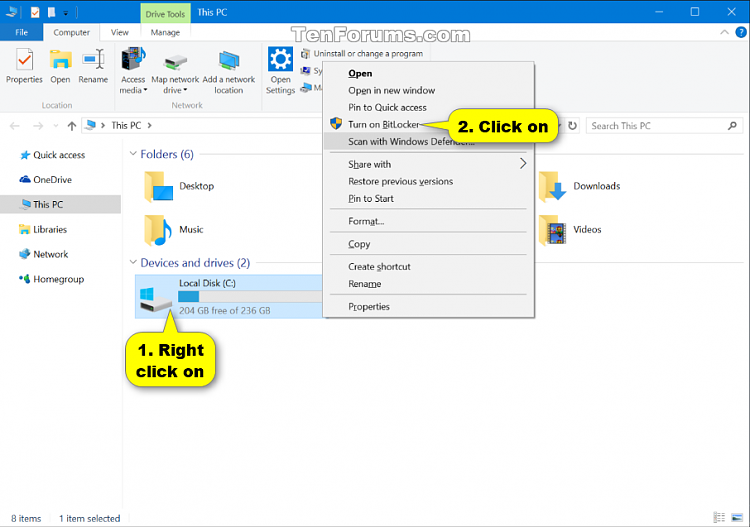Select the Drive Tools contextual tab

165,14
